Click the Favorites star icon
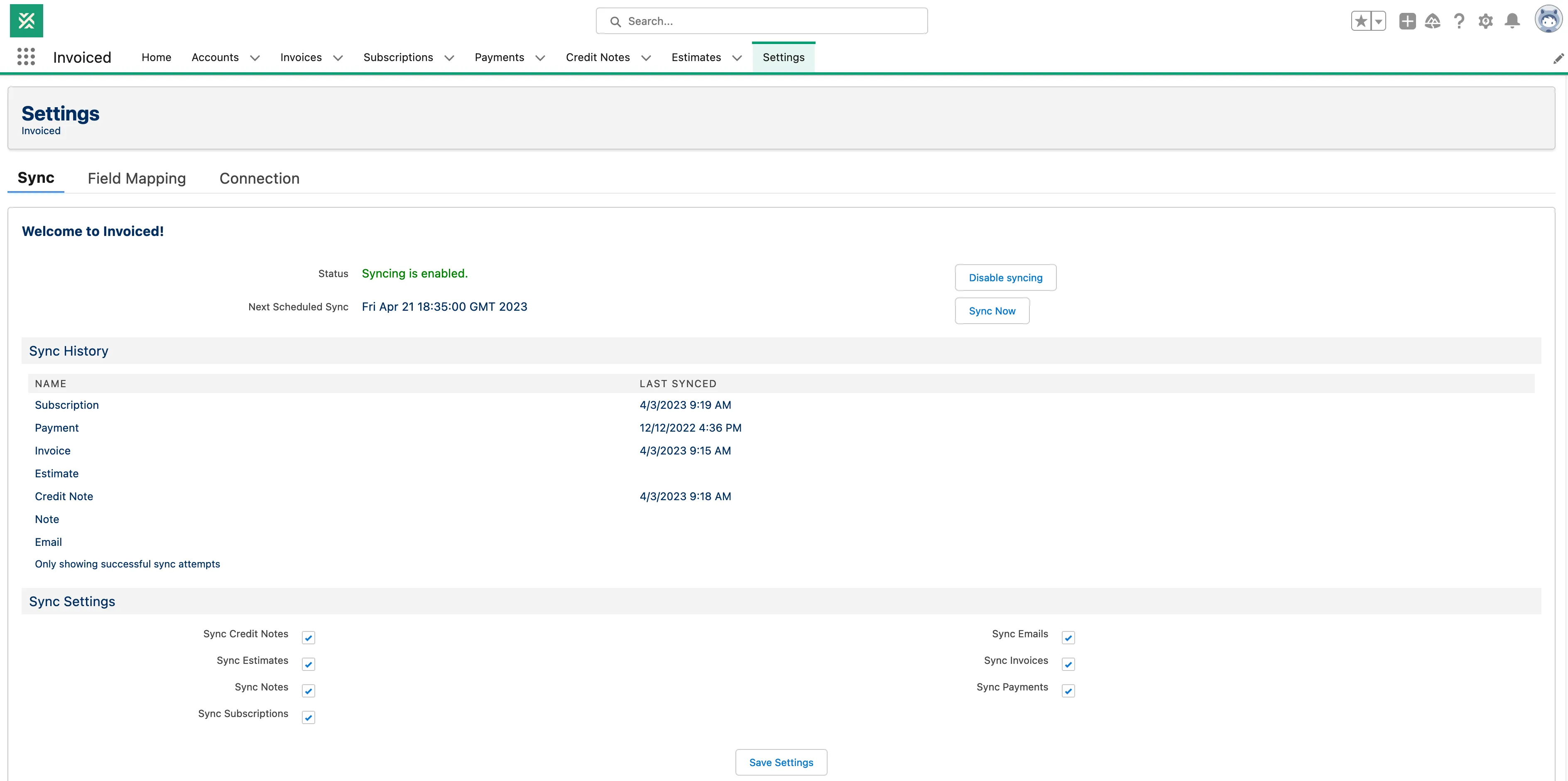1568x781 pixels. click(x=1361, y=21)
